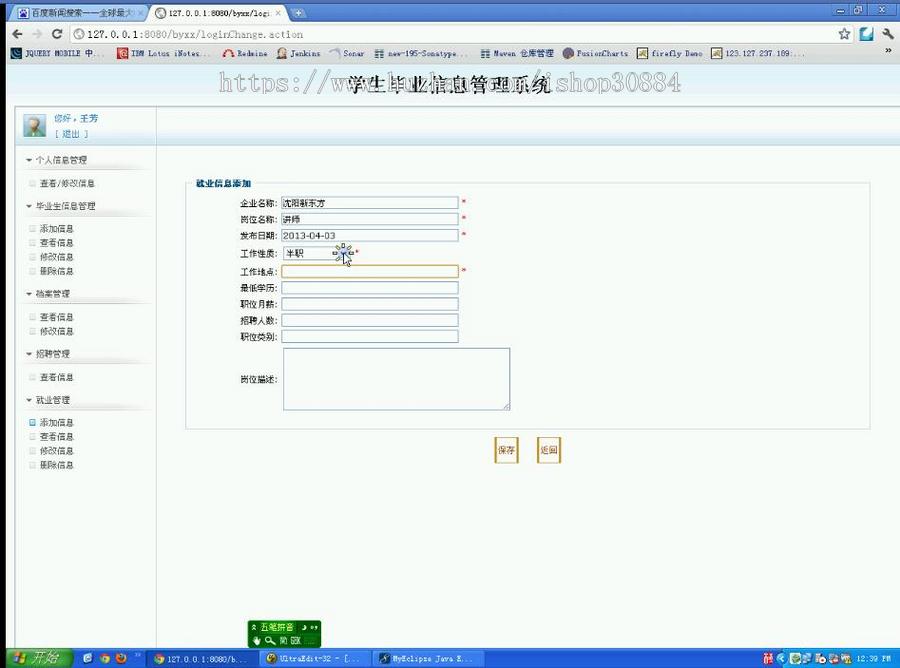Screen dimensions: 900x668
Task: Click the 最低学历 input field
Action: [370, 288]
